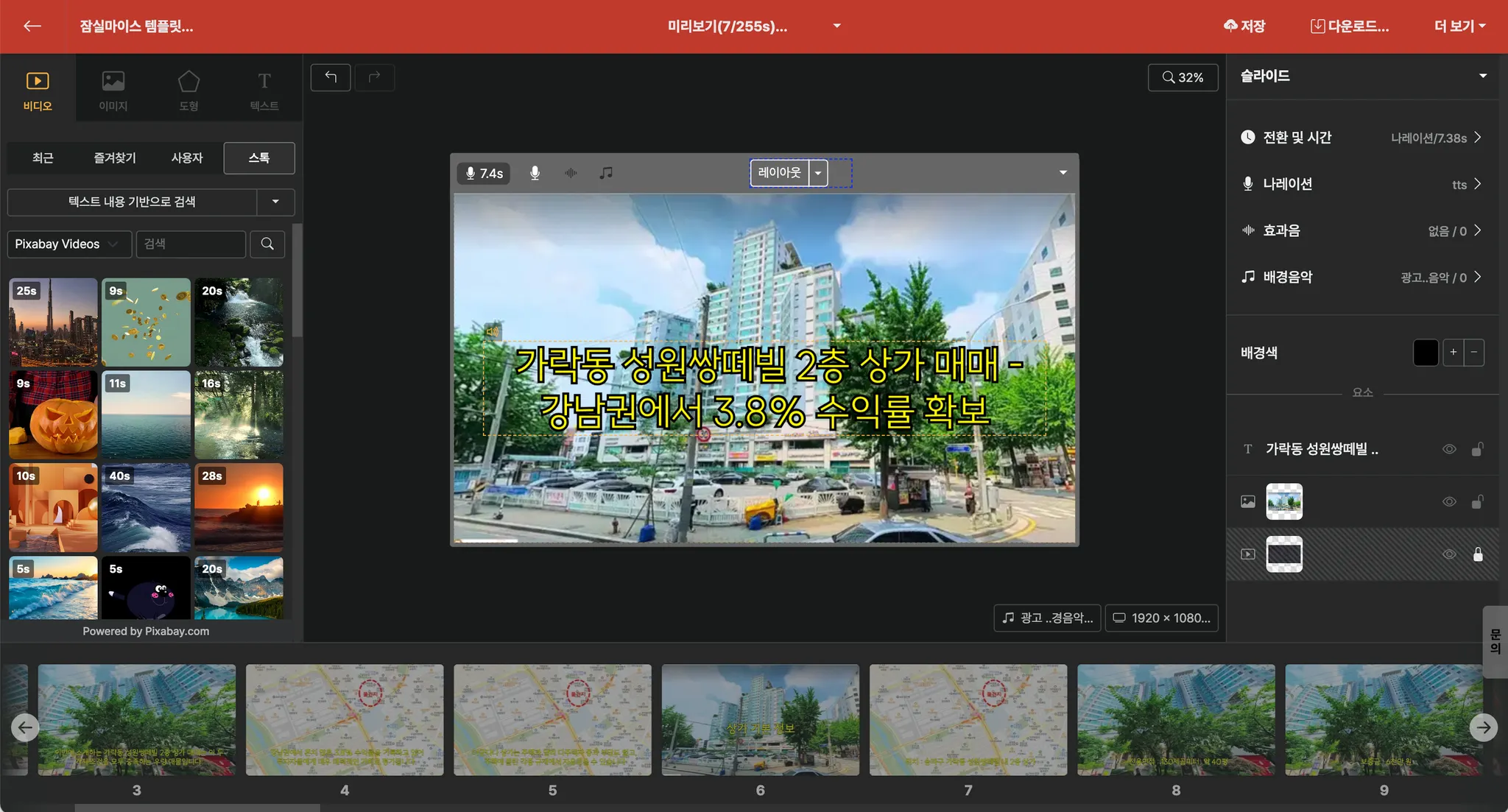The height and width of the screenshot is (812, 1508).
Task: Click the microphone icon in the slide toolbar
Action: pos(535,173)
